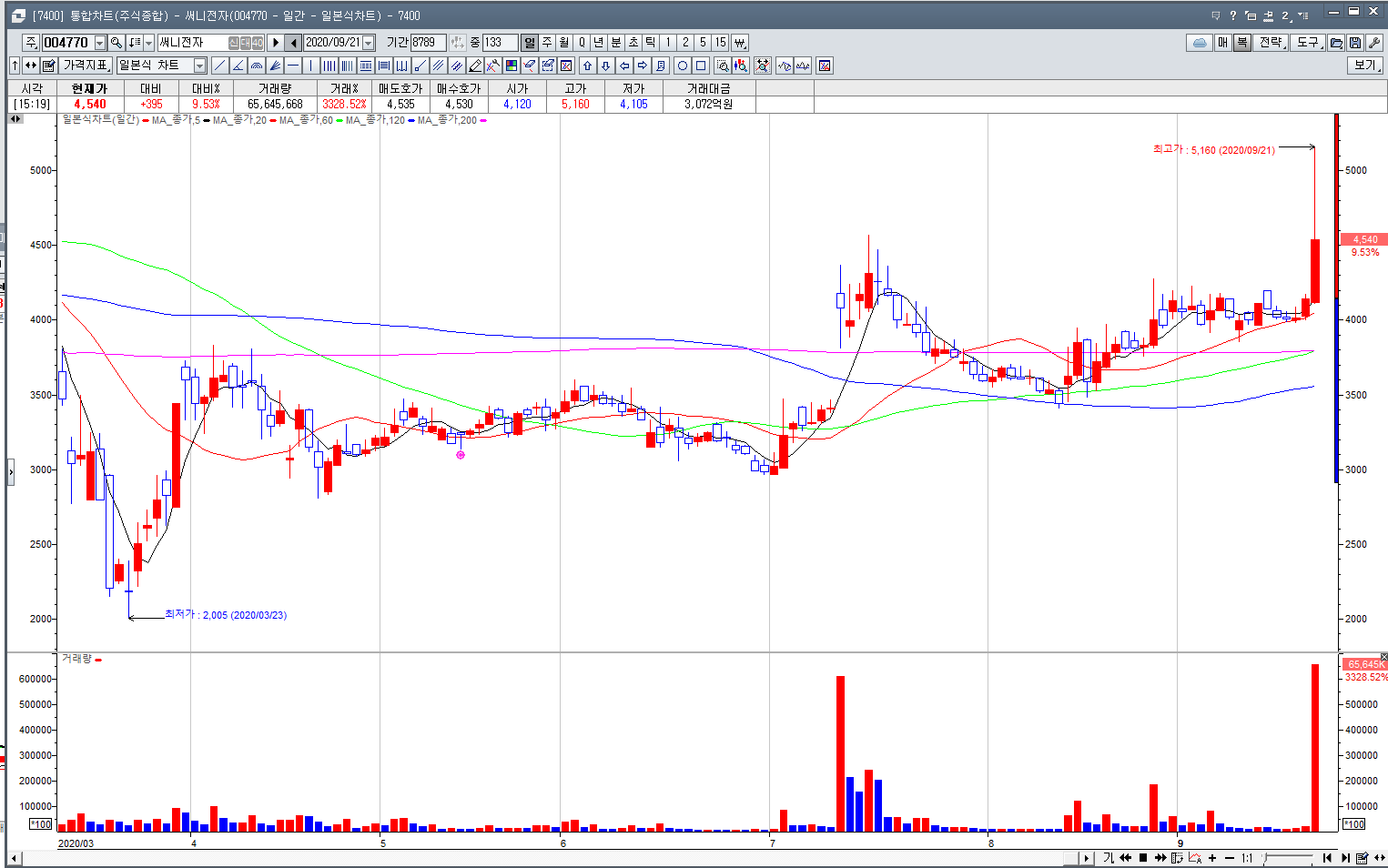Click the 매 button in top toolbar
This screenshot has height=868, width=1388.
1223,43
